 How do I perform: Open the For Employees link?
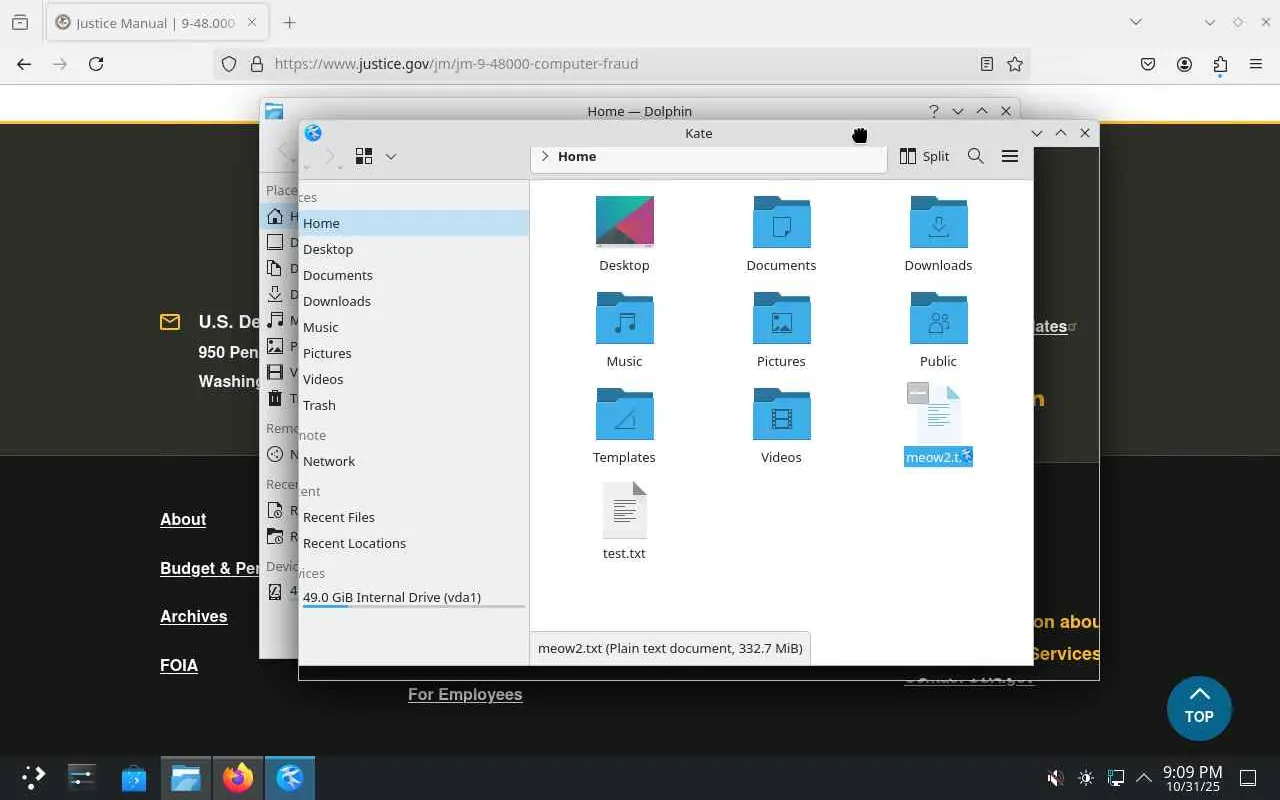click(x=465, y=694)
